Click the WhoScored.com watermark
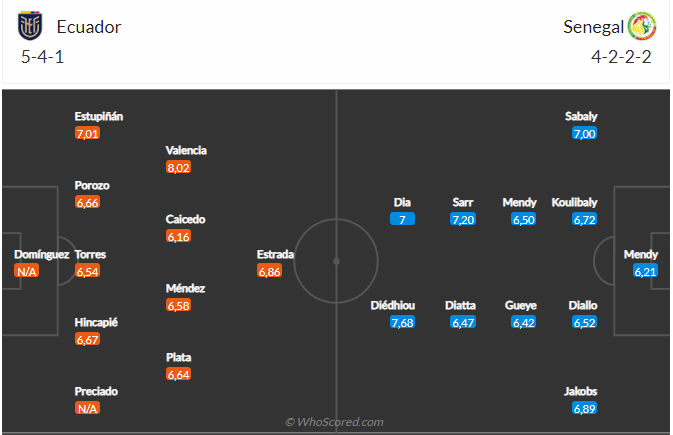673x435 pixels. click(334, 422)
